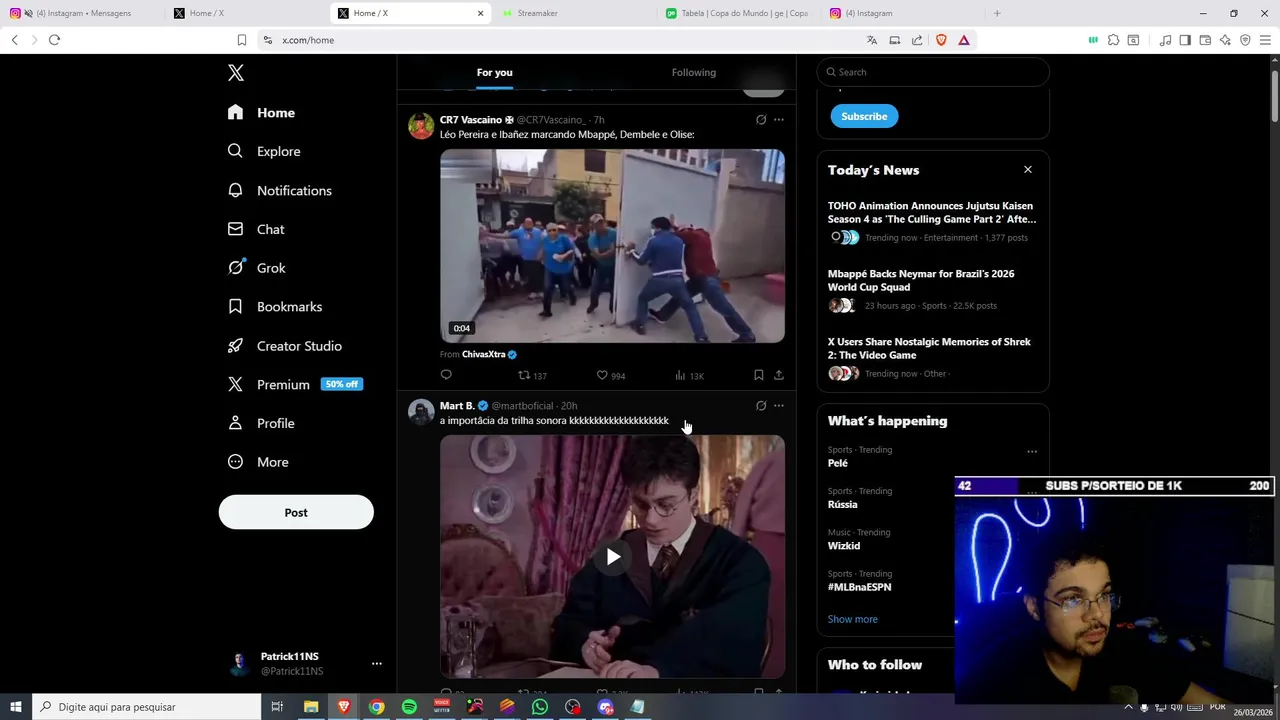Open the Wizkid trending topic

point(844,546)
